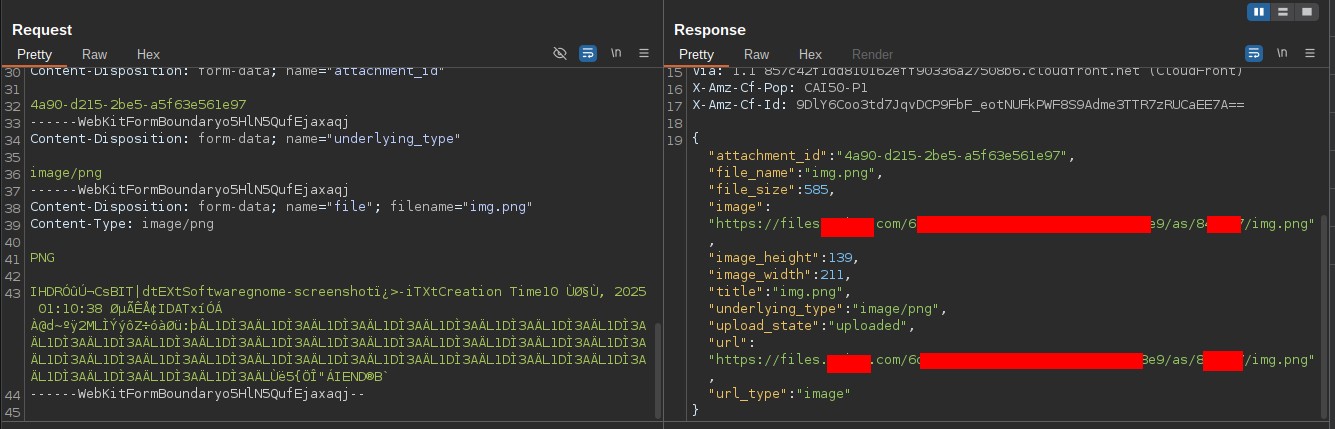1335x429 pixels.
Task: Open Response panel hamburger options menu
Action: (x=1309, y=53)
